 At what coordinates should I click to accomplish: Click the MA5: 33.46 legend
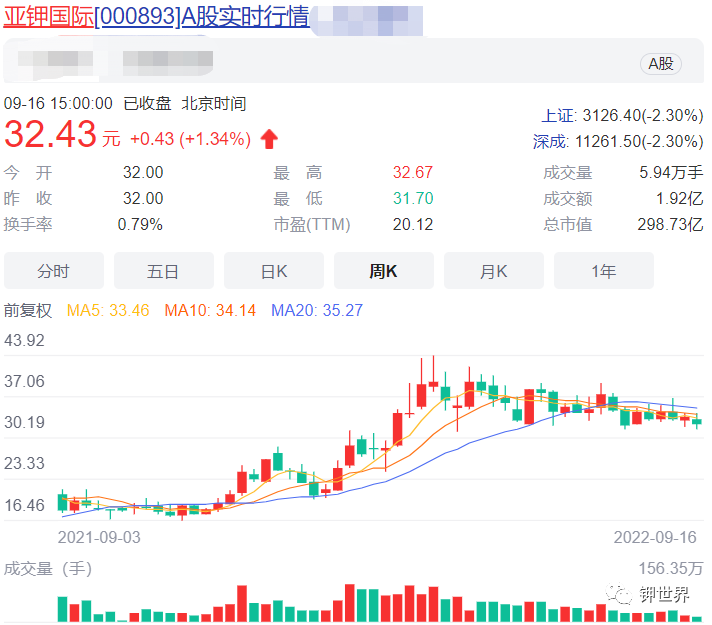[x=108, y=311]
